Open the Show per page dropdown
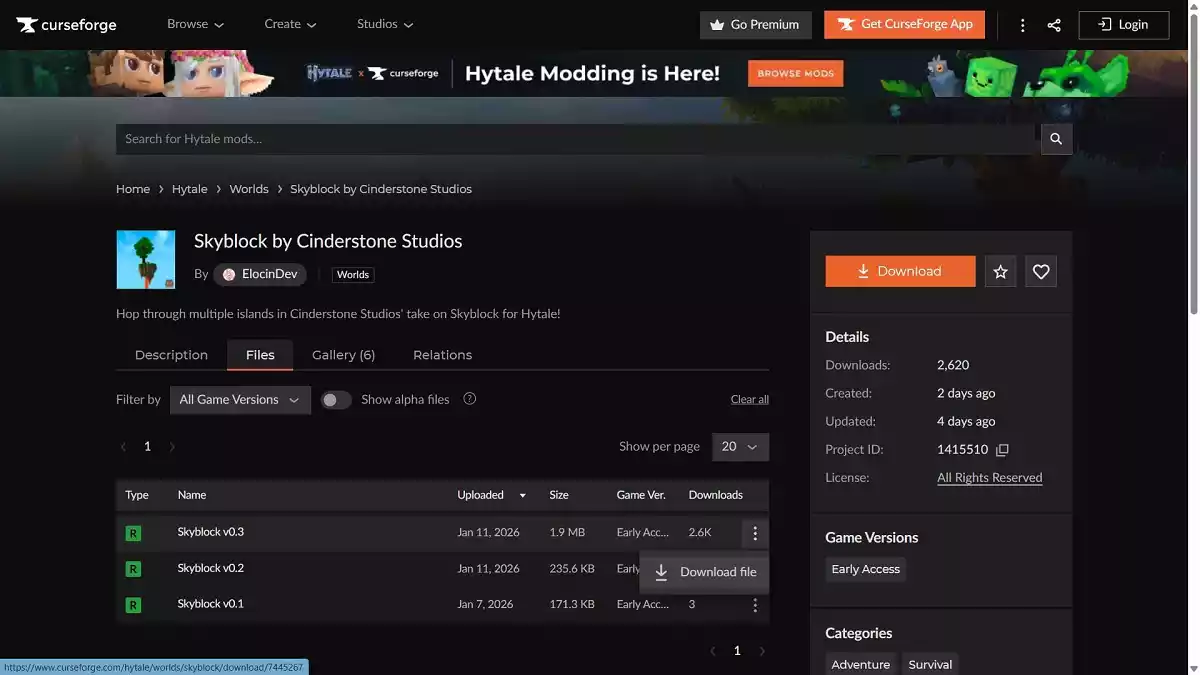 pos(740,446)
